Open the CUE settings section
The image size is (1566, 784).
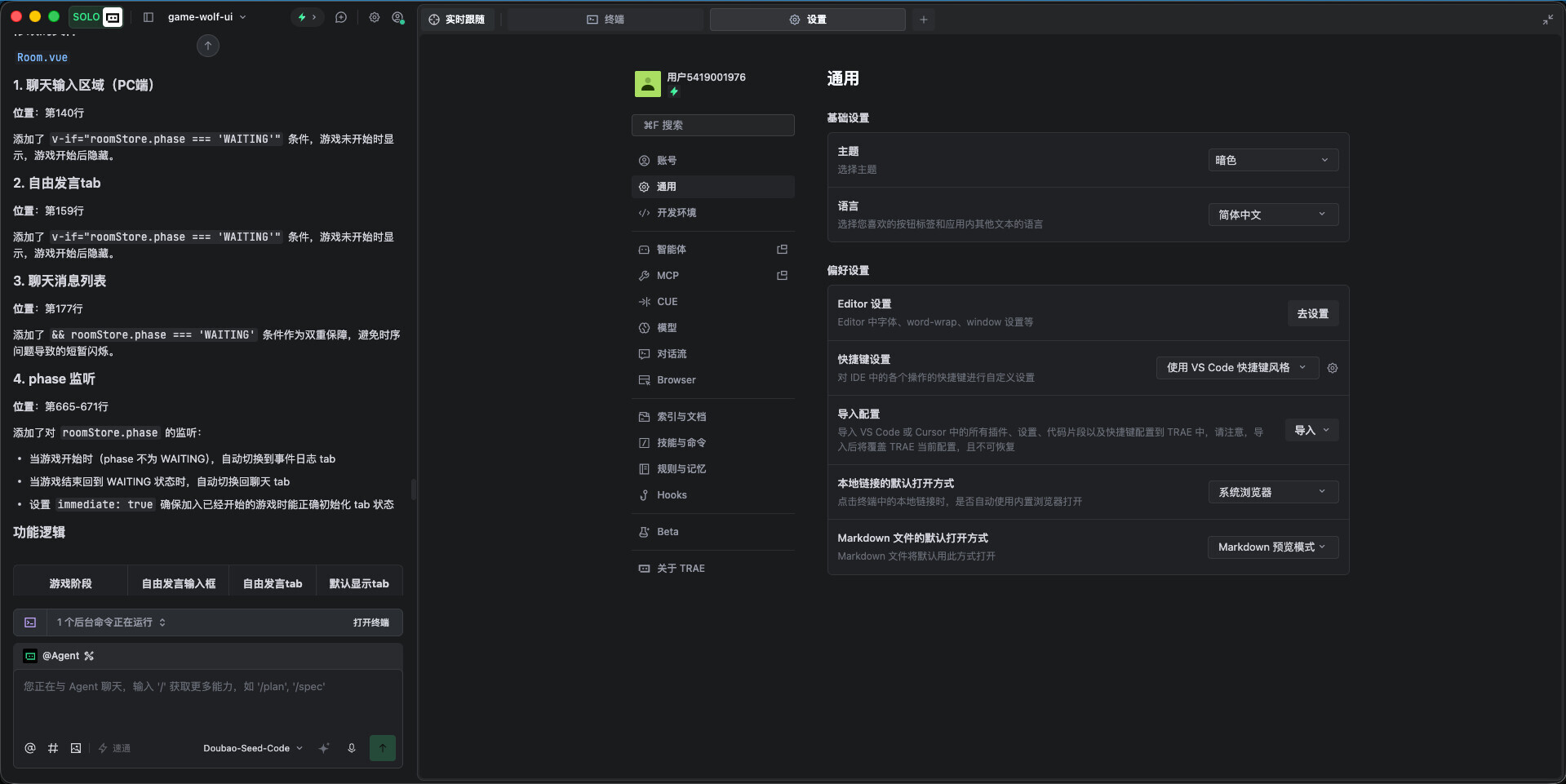pyautogui.click(x=713, y=302)
